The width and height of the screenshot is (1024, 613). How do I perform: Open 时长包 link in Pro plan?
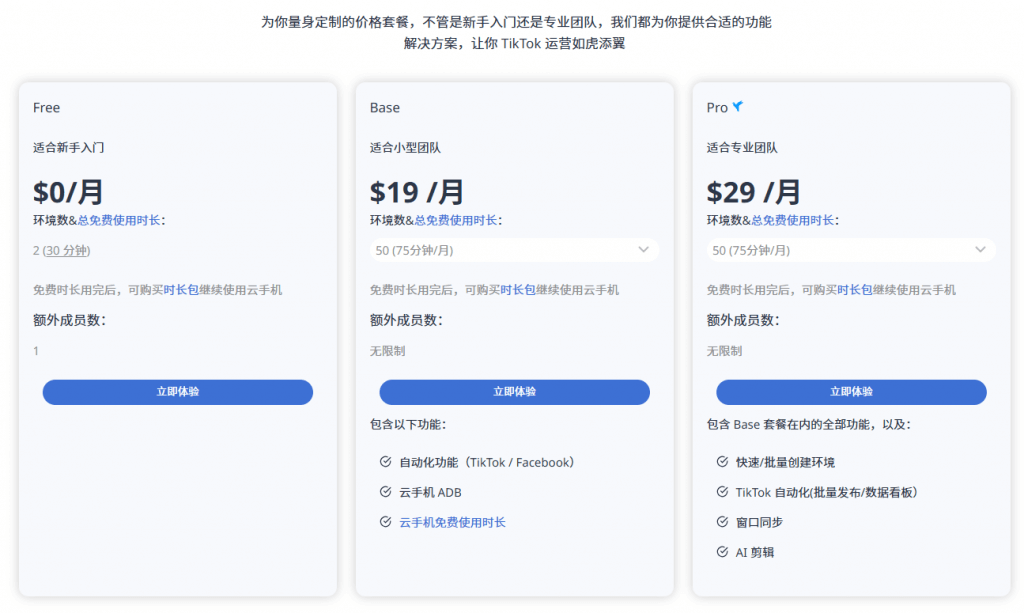point(855,290)
